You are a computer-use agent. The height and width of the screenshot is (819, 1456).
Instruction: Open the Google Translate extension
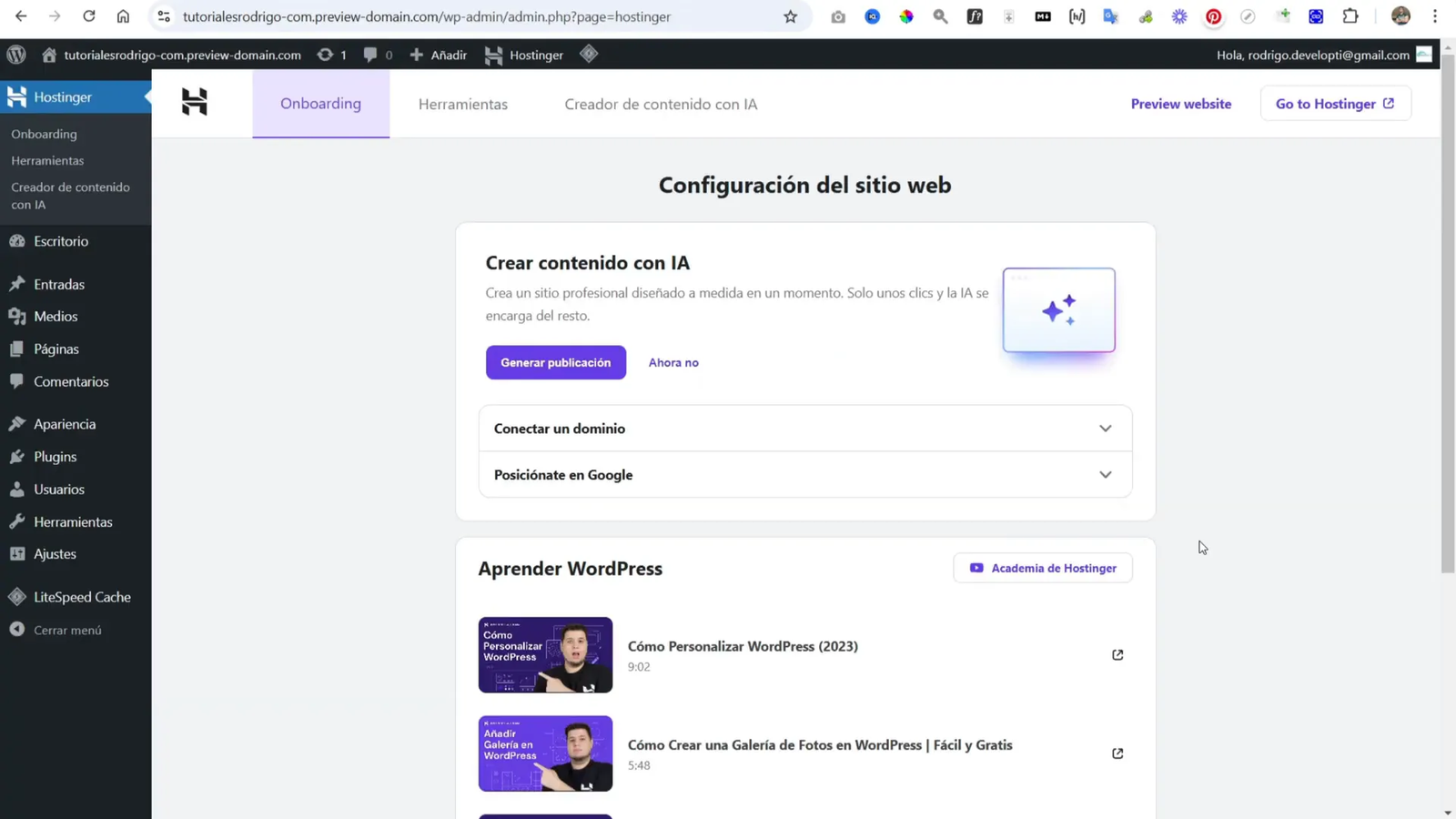tap(1111, 15)
